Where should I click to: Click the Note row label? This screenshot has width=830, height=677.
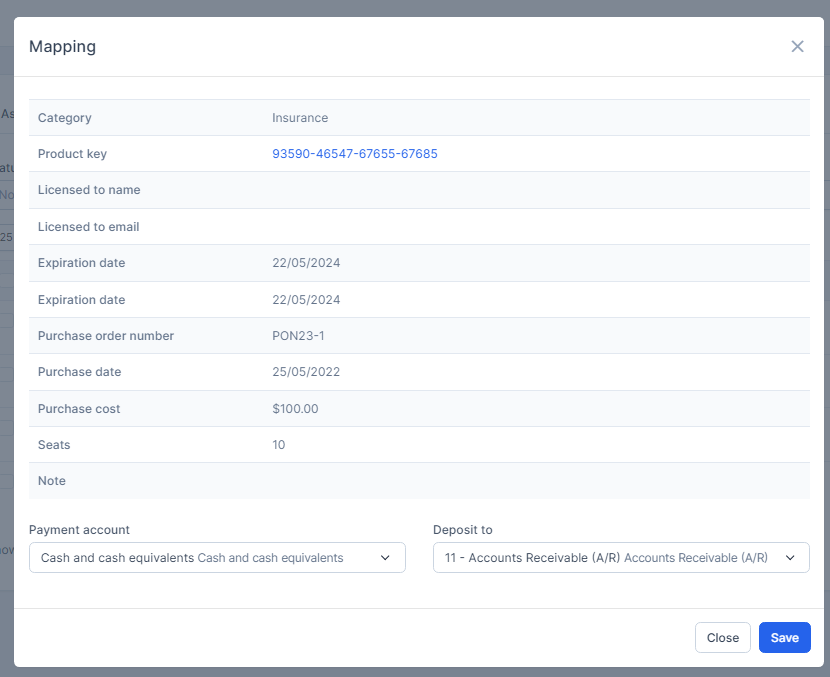pyautogui.click(x=52, y=481)
